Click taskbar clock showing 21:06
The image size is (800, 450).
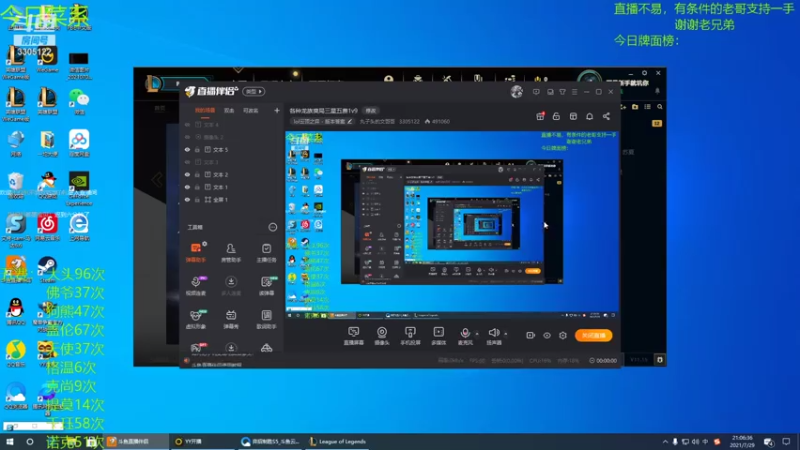(742, 442)
